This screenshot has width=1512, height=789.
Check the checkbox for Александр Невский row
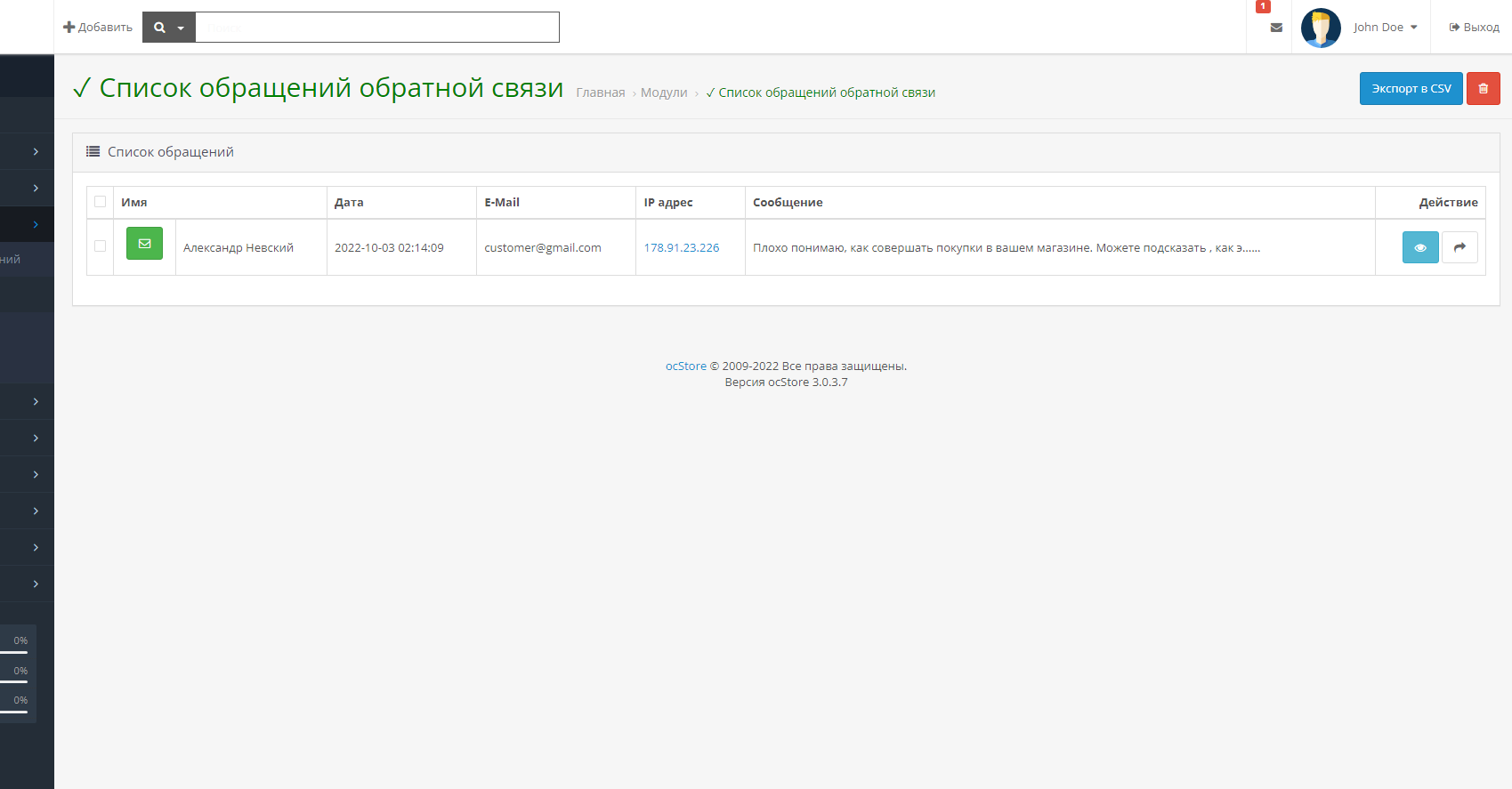coord(100,246)
